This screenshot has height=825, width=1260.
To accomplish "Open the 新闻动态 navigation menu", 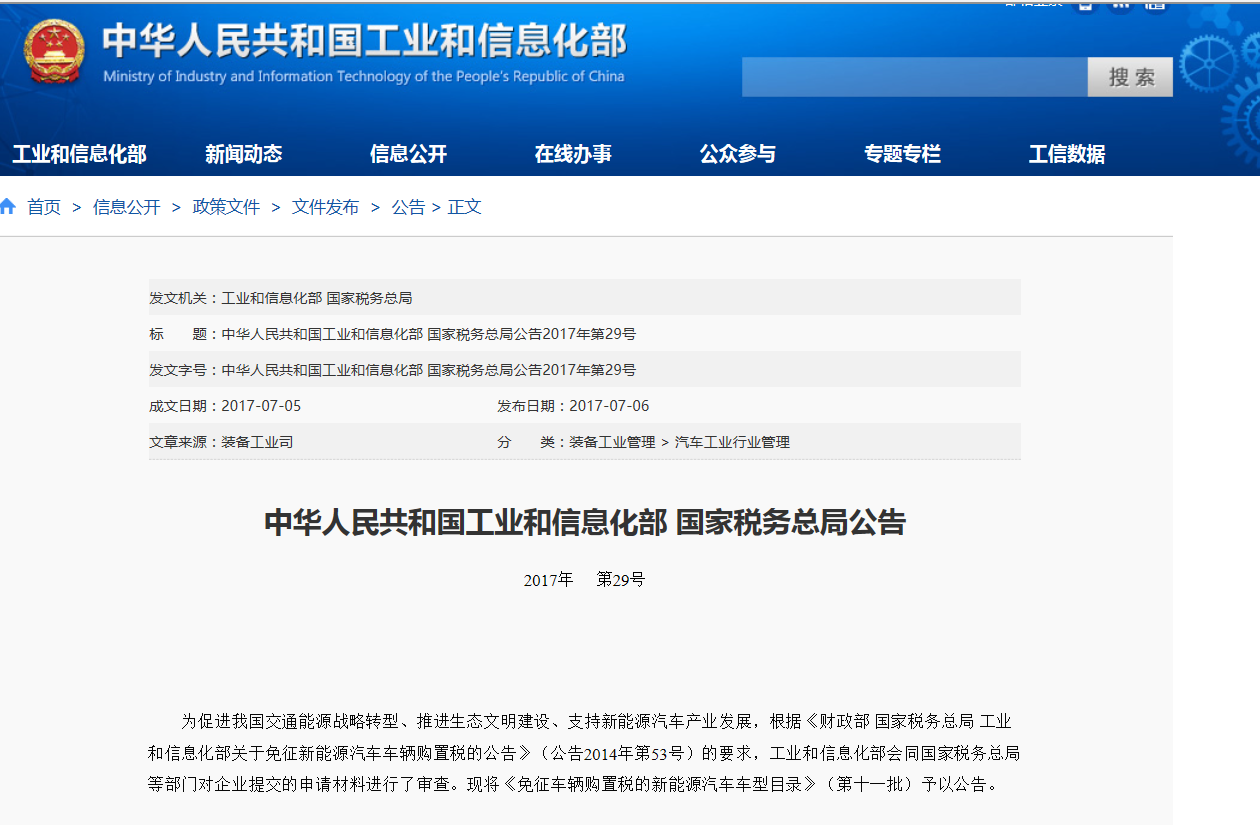I will (242, 153).
